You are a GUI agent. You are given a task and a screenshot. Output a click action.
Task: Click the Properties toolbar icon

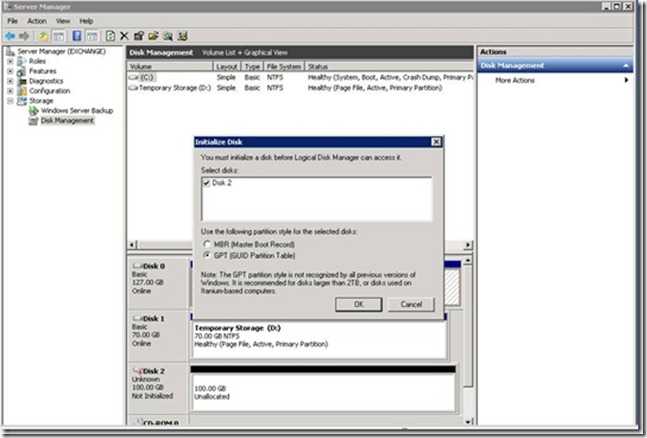tap(139, 36)
